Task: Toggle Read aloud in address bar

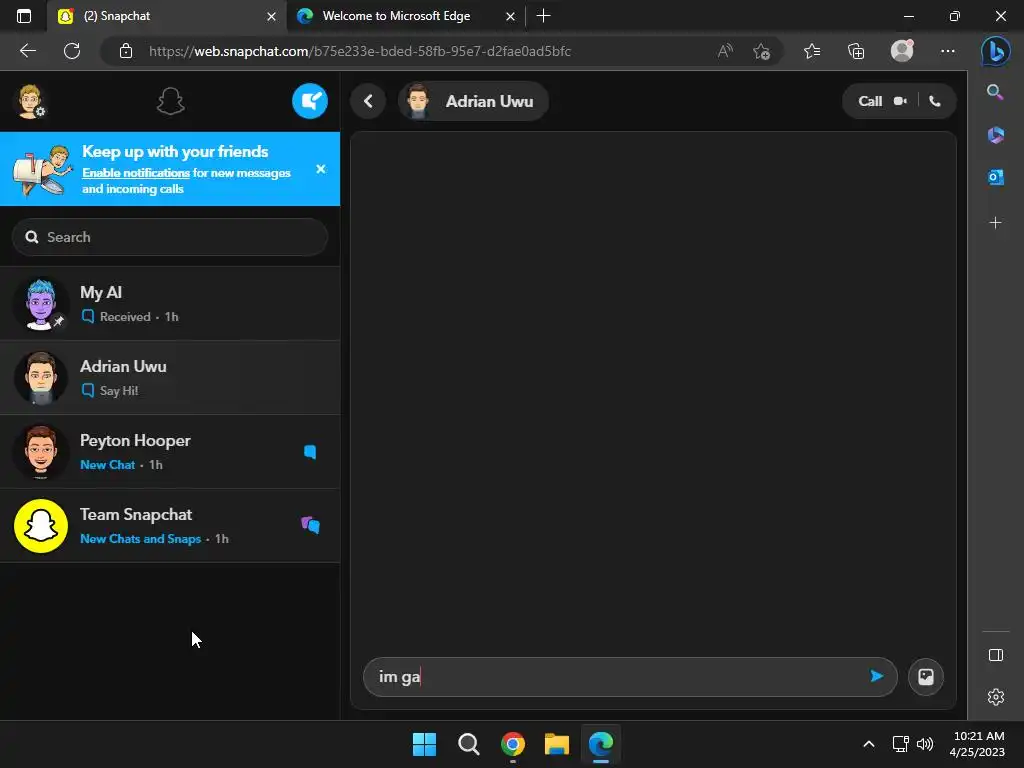Action: coord(725,51)
